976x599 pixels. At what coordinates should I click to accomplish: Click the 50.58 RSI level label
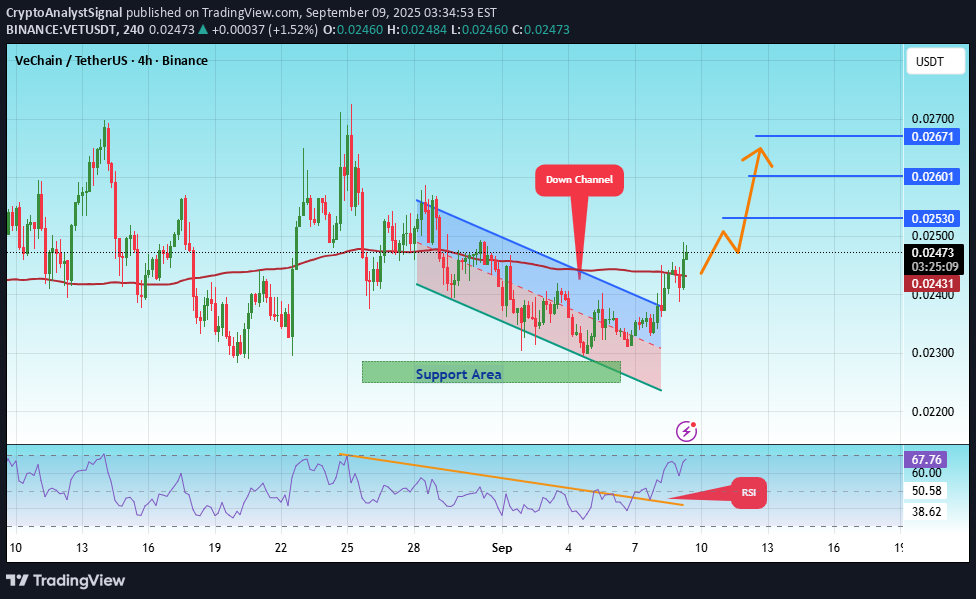[x=926, y=491]
